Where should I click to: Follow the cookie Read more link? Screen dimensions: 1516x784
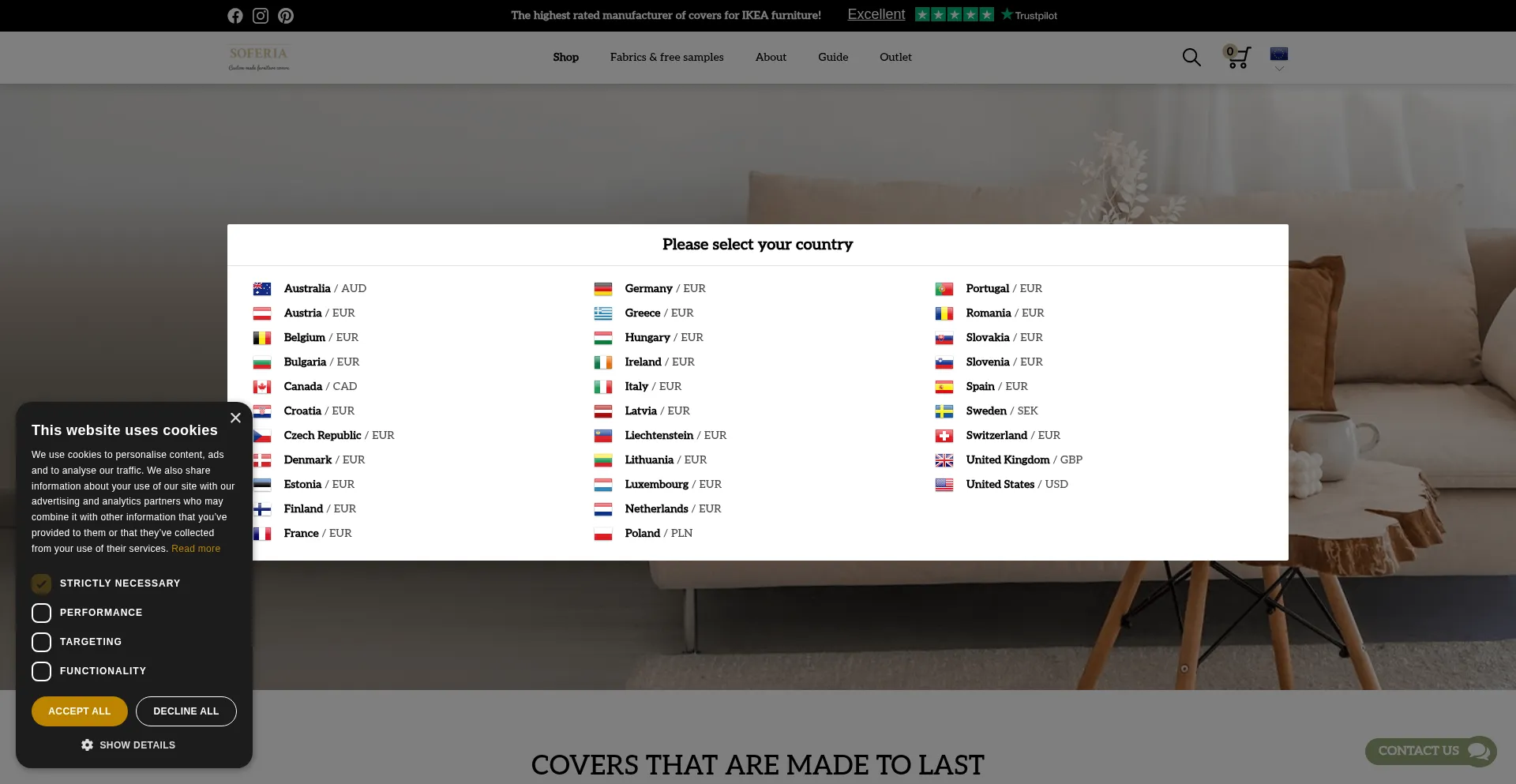pos(196,549)
